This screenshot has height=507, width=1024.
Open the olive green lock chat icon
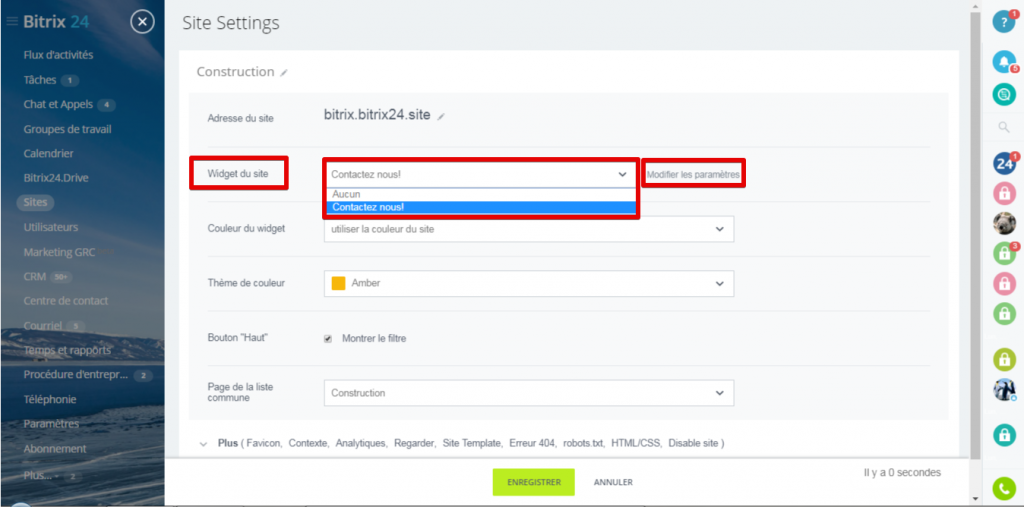click(1004, 359)
